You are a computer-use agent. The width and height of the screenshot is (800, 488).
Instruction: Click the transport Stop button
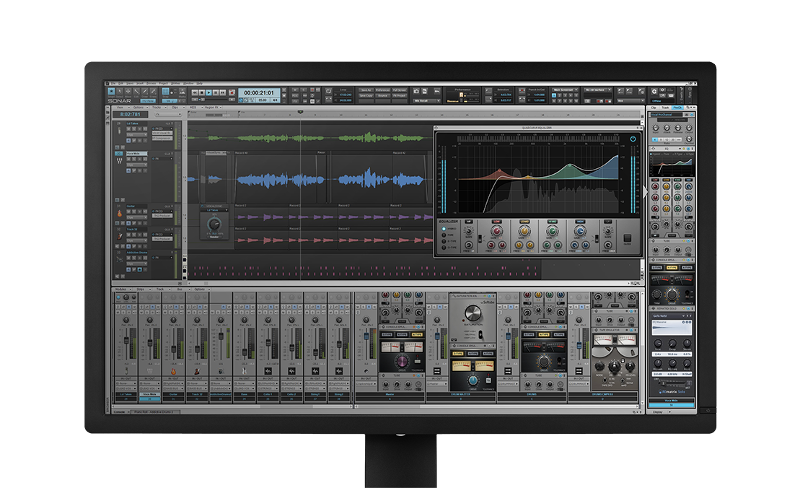[x=202, y=92]
